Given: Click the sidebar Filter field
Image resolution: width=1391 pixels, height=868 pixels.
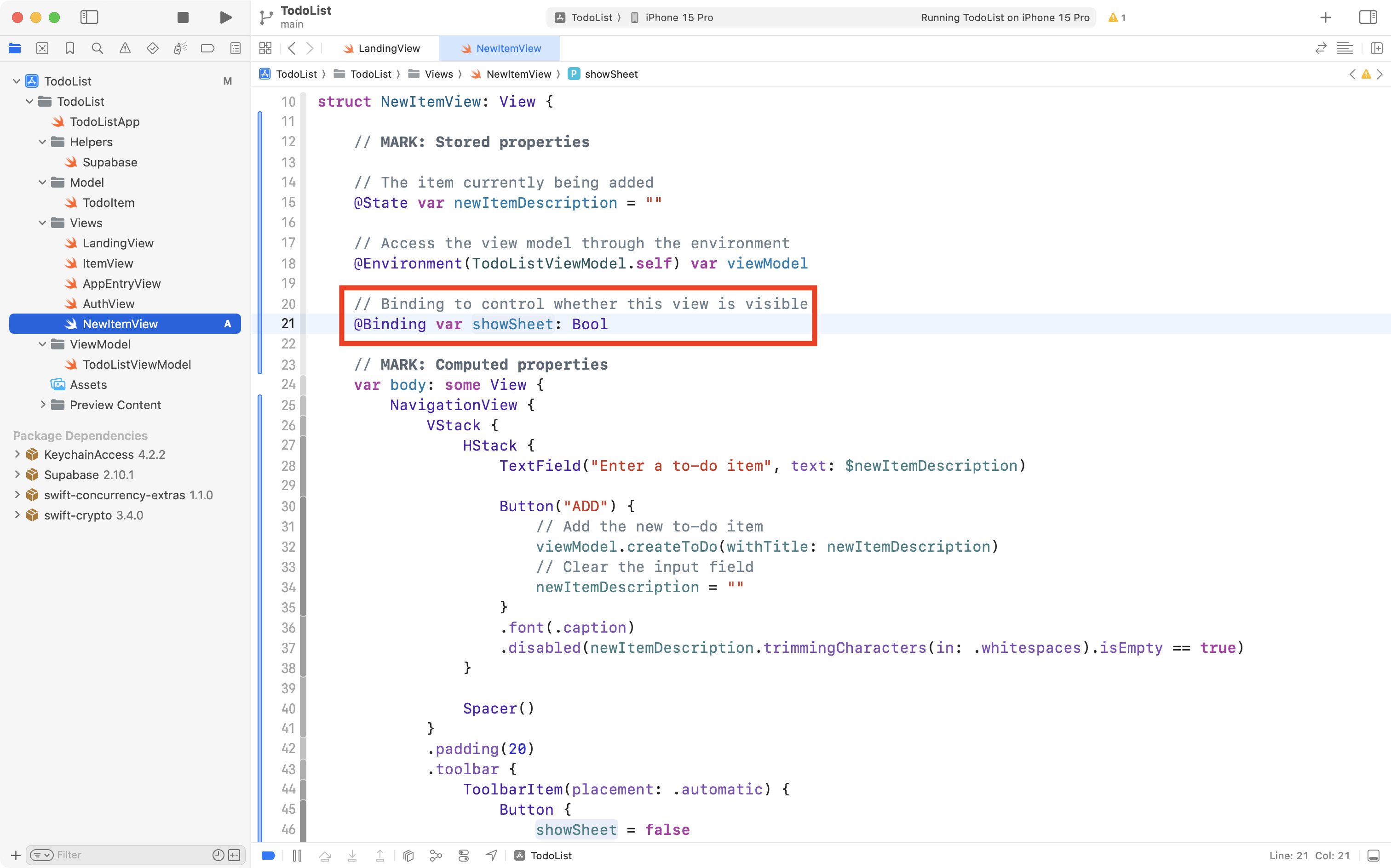Looking at the screenshot, I should [x=115, y=854].
